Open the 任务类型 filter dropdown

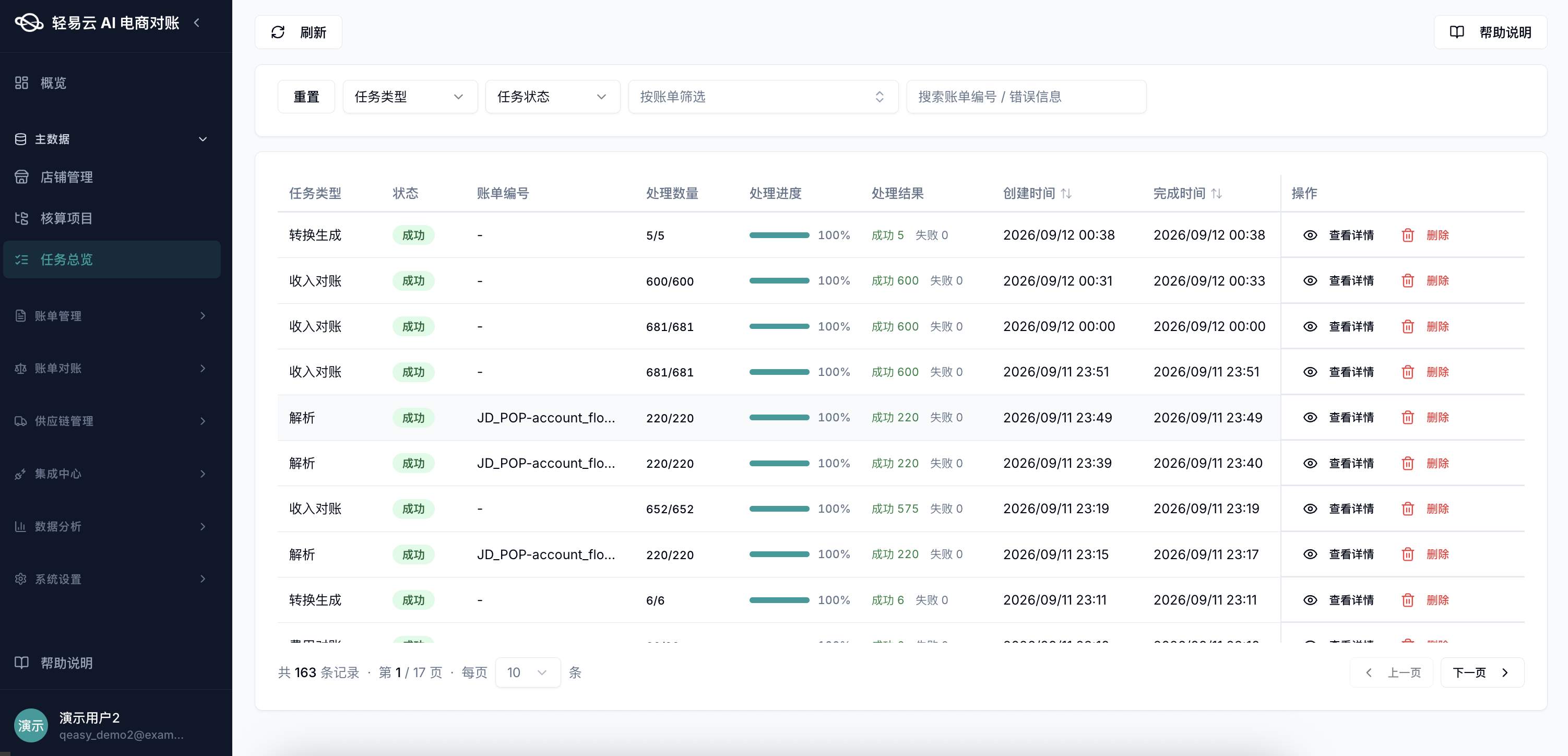(x=410, y=97)
